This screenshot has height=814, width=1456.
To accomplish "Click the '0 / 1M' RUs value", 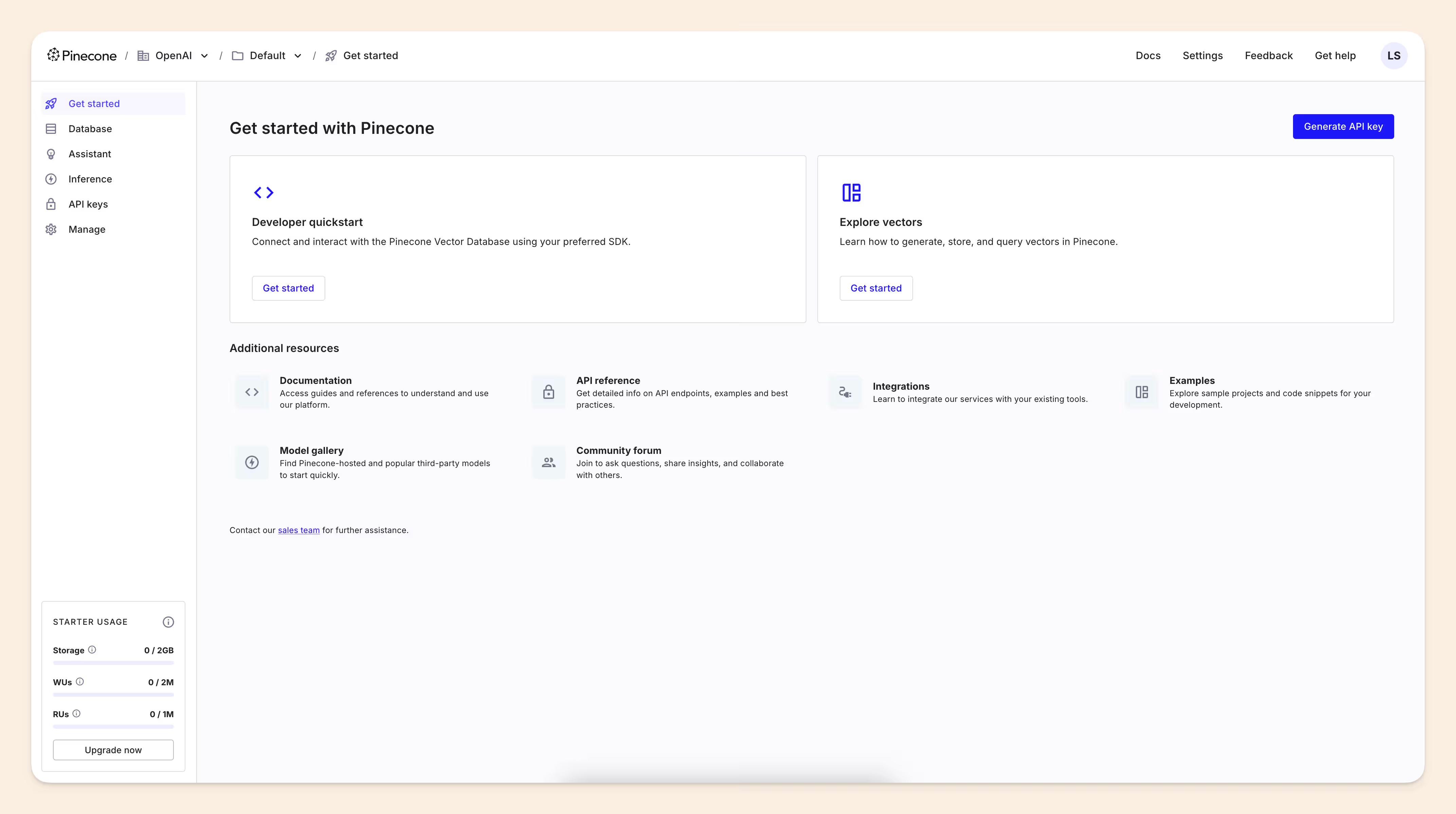I will pyautogui.click(x=162, y=714).
